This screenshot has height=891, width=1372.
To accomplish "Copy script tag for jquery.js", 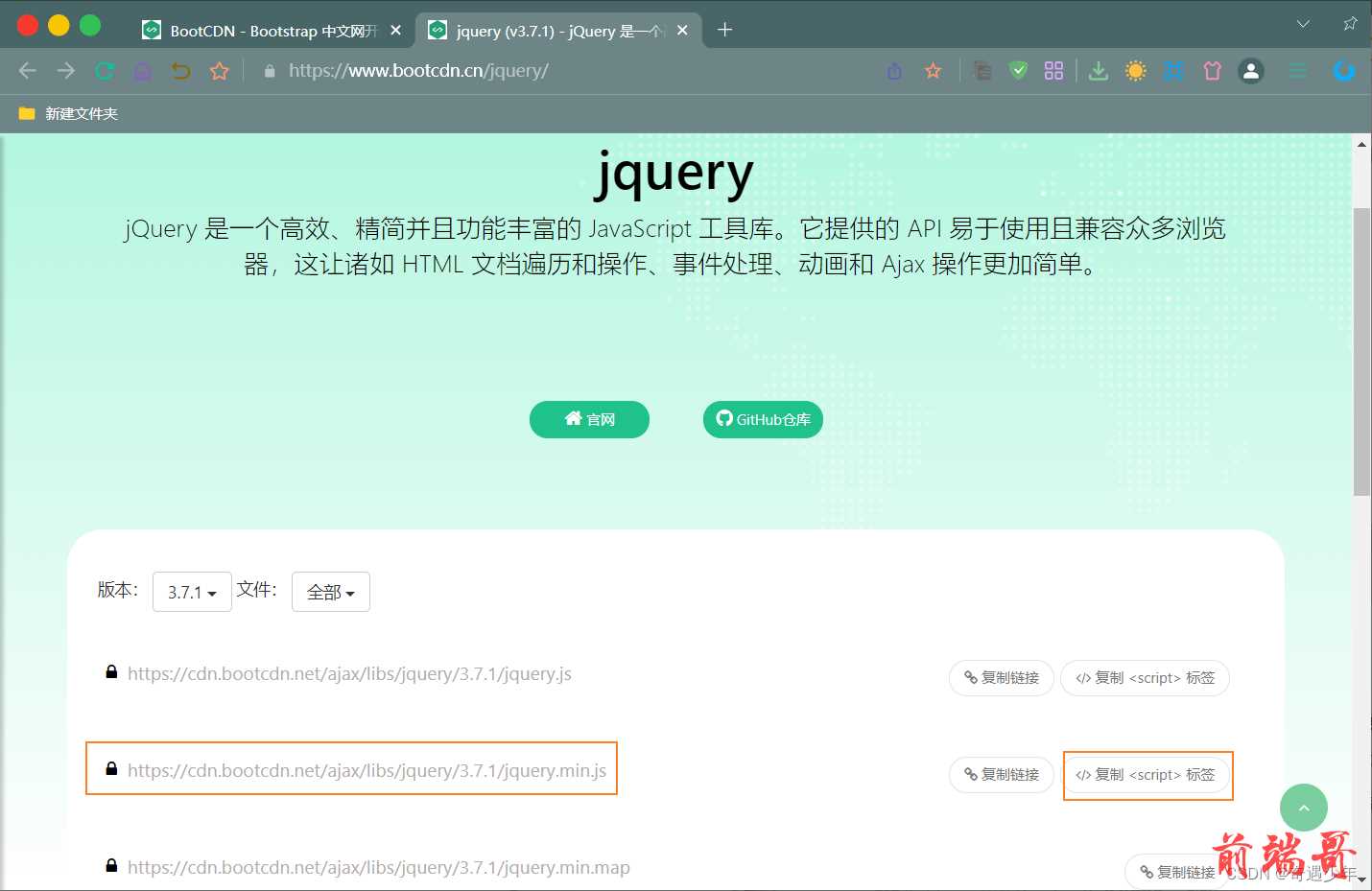I will coord(1145,678).
